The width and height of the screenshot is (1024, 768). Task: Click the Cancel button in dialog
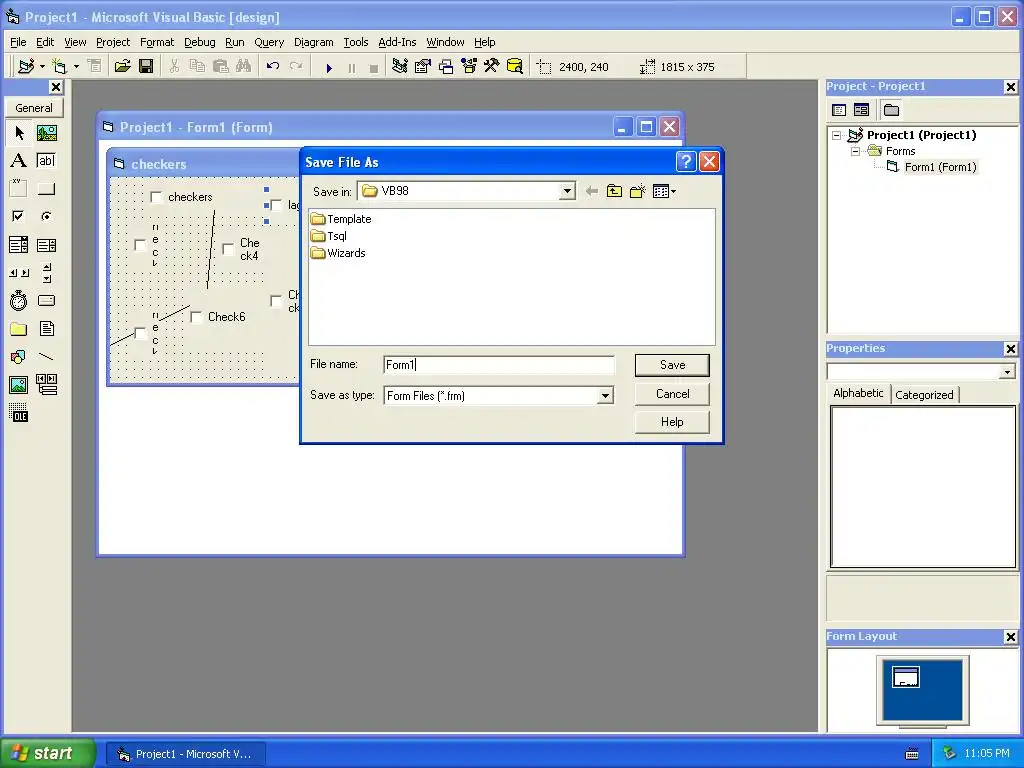pos(672,394)
